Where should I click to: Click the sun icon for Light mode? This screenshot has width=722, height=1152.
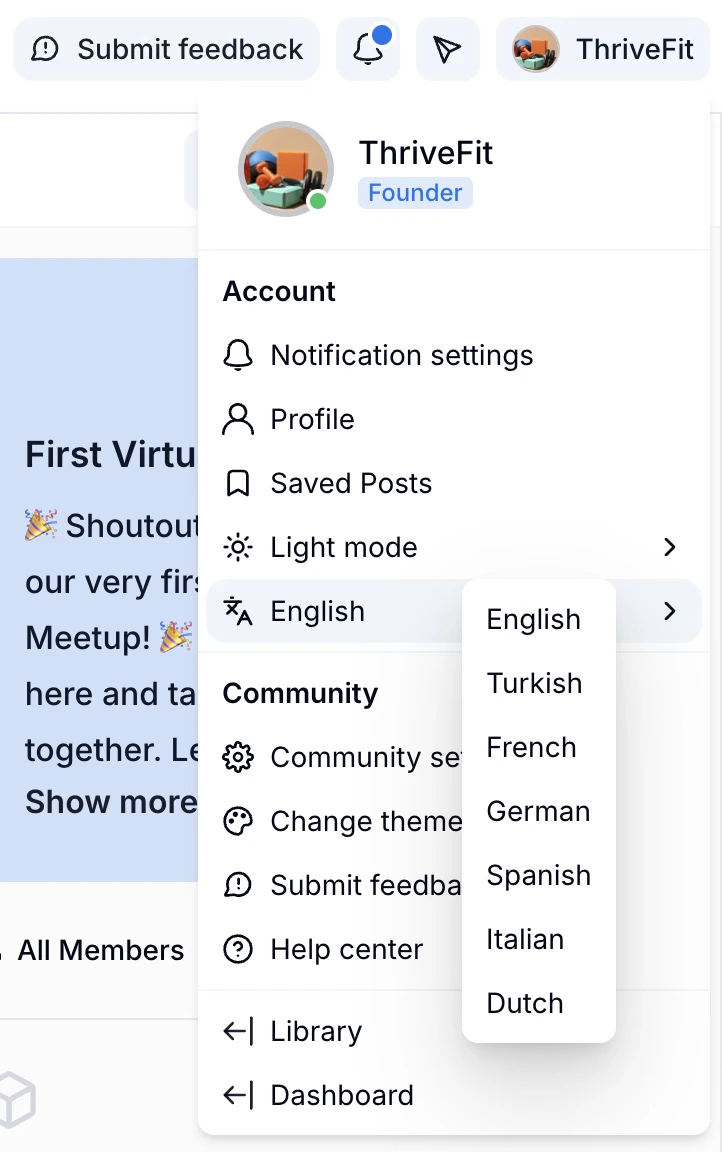click(x=238, y=547)
